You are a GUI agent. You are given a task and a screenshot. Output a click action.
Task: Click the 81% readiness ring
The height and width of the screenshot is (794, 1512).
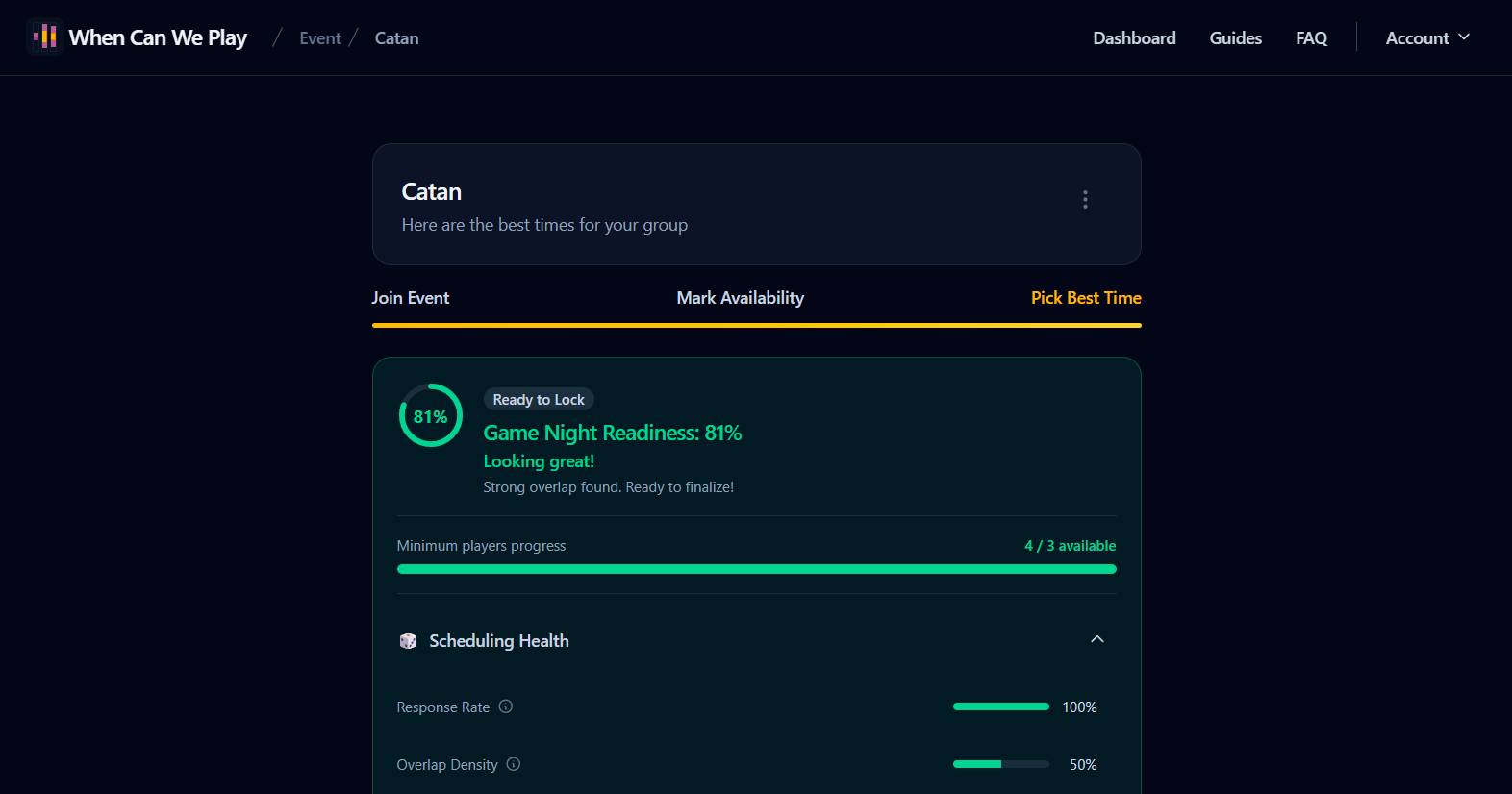pos(430,415)
